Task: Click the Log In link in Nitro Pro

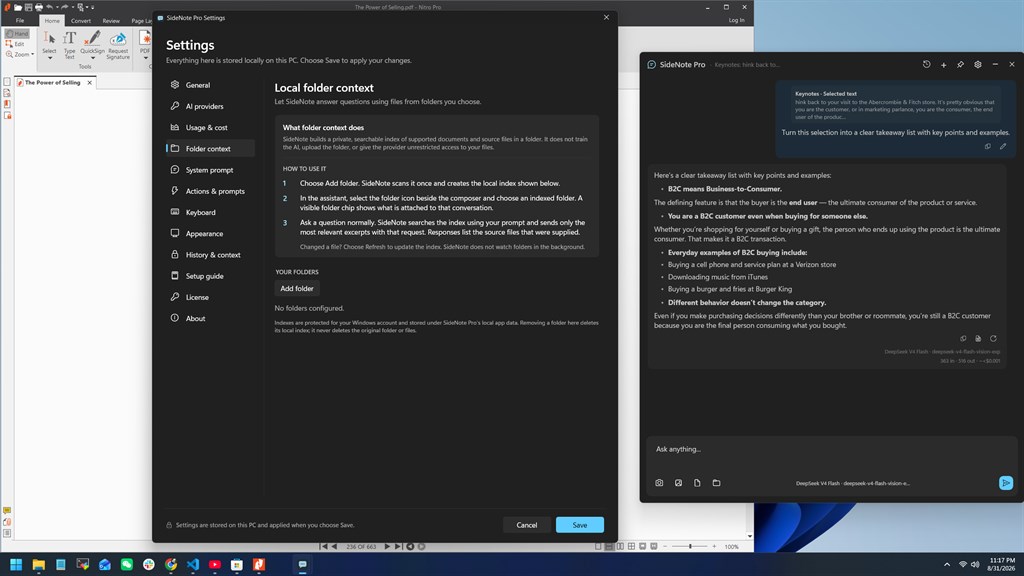Action: (736, 20)
